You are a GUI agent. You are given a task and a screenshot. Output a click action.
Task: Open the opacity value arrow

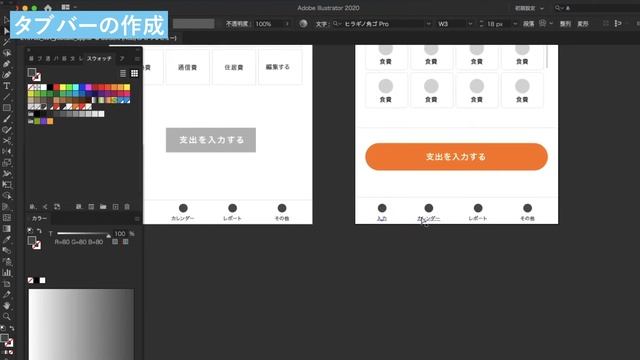287,24
